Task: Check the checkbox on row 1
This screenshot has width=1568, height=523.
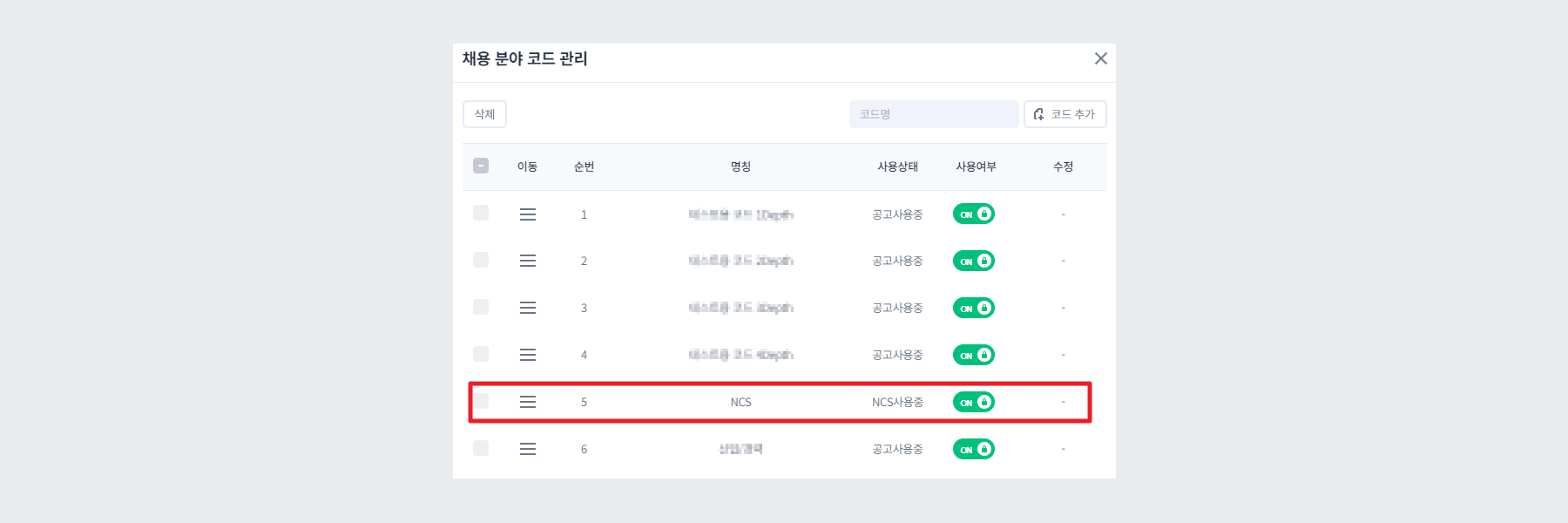Action: coord(480,214)
